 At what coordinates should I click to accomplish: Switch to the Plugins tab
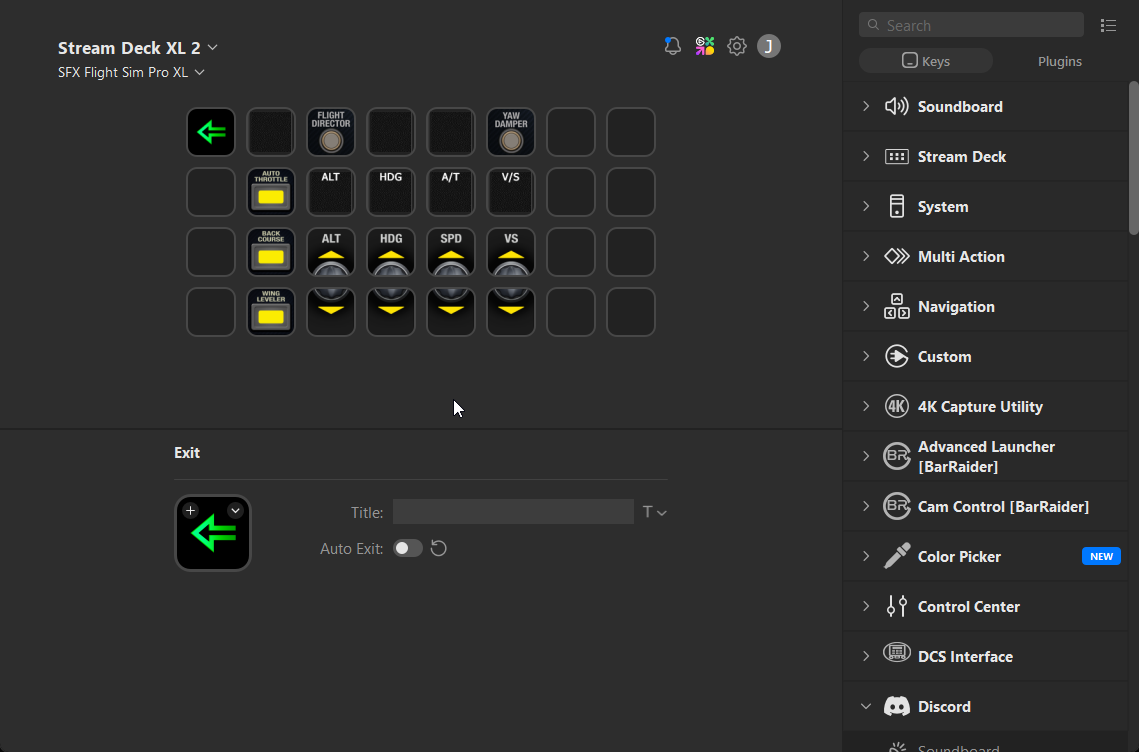[1059, 61]
